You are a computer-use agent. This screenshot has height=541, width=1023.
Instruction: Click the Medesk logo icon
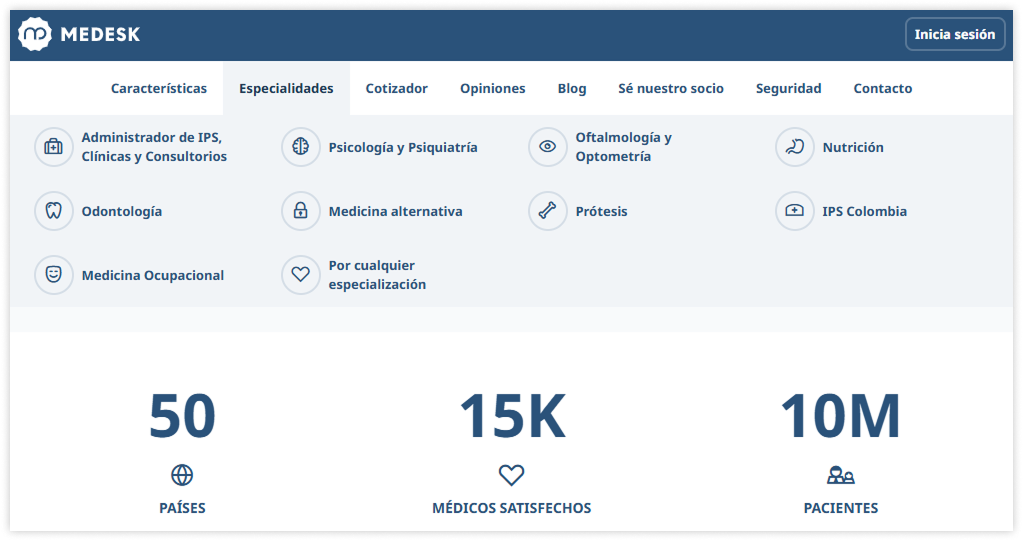[35, 35]
